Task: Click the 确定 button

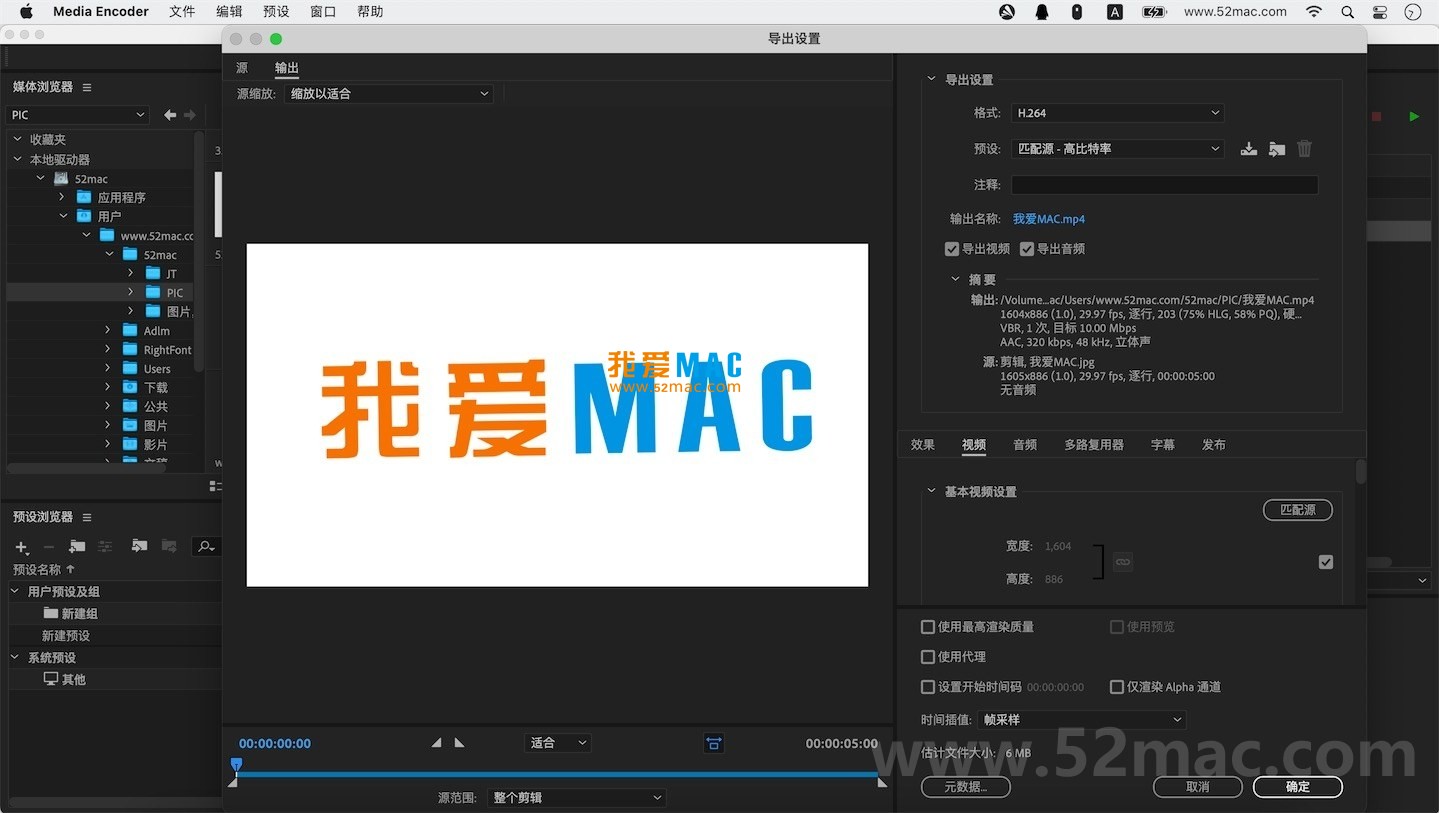Action: coord(1298,787)
